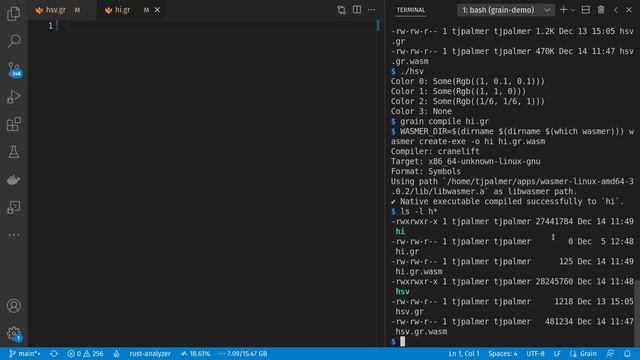Split the terminal pane
The image size is (640, 360).
point(585,10)
